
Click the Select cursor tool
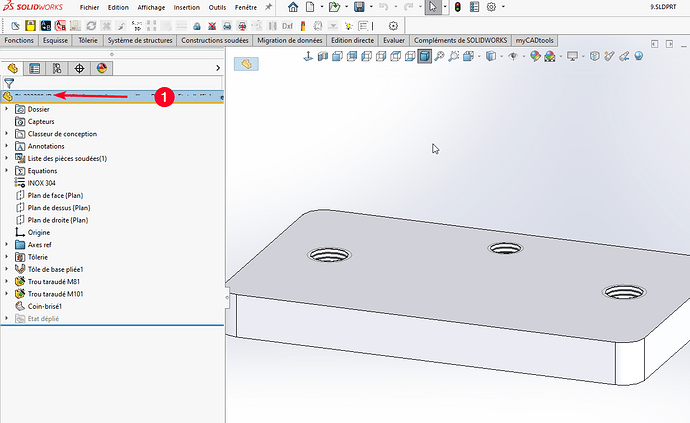433,7
